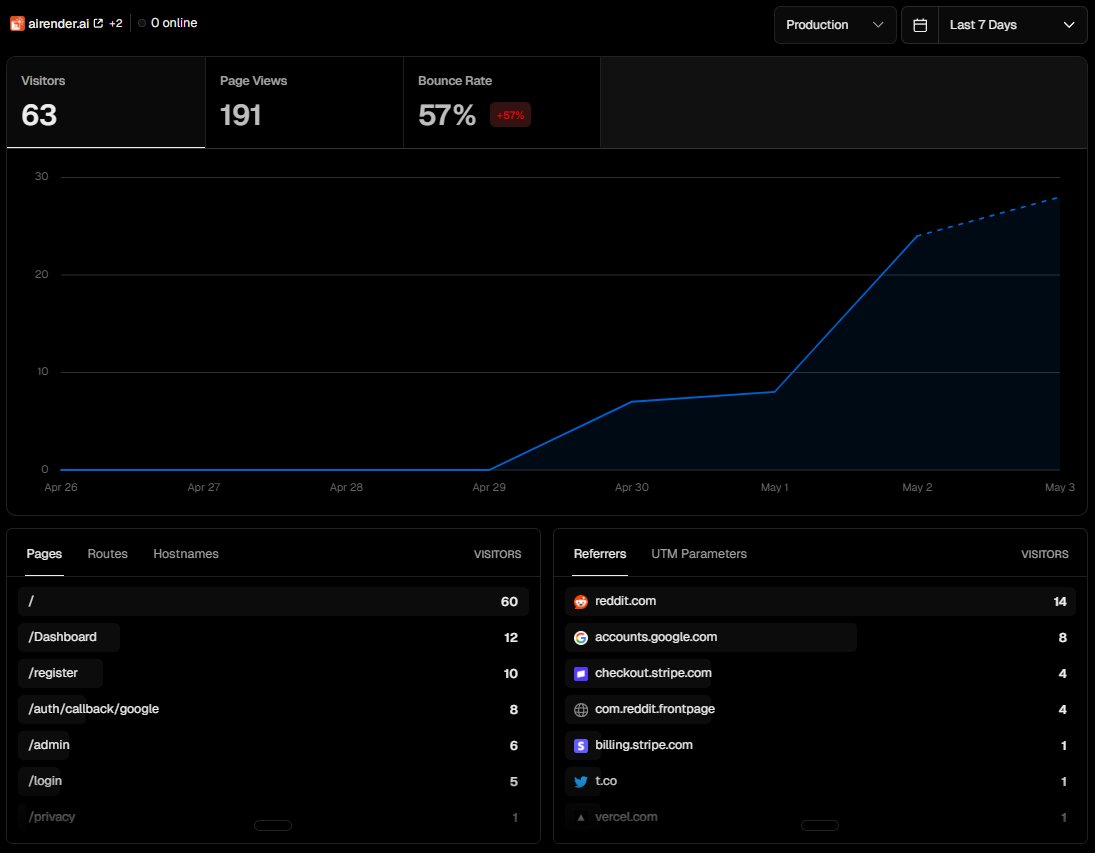Viewport: 1095px width, 853px height.
Task: Click the 0 online status indicator
Action: (x=168, y=23)
